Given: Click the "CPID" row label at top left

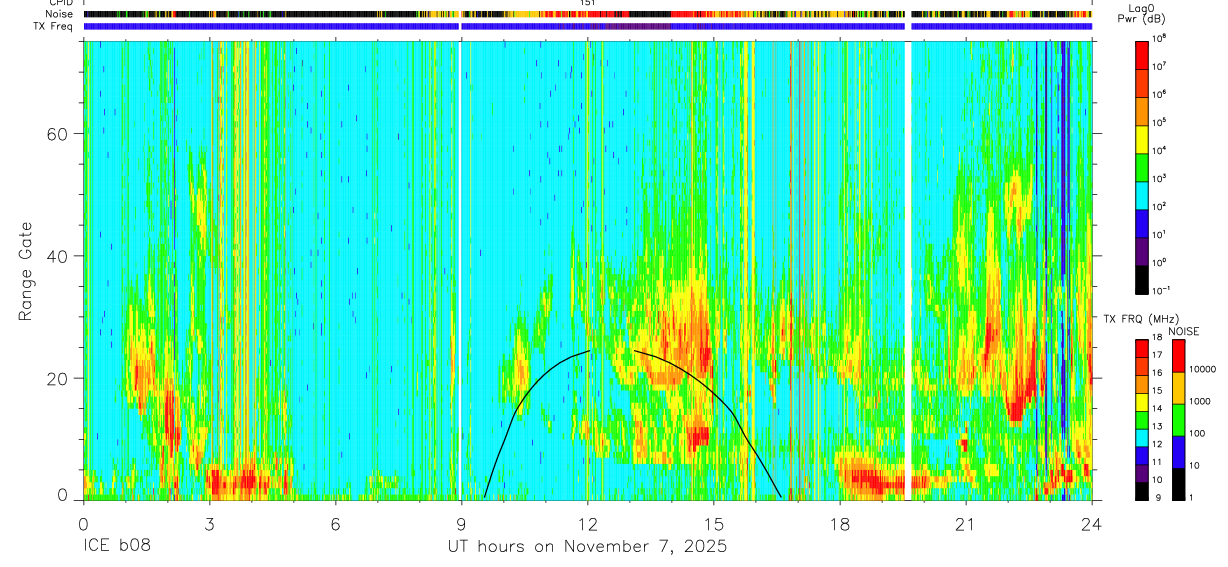Looking at the screenshot, I should [x=62, y=4].
